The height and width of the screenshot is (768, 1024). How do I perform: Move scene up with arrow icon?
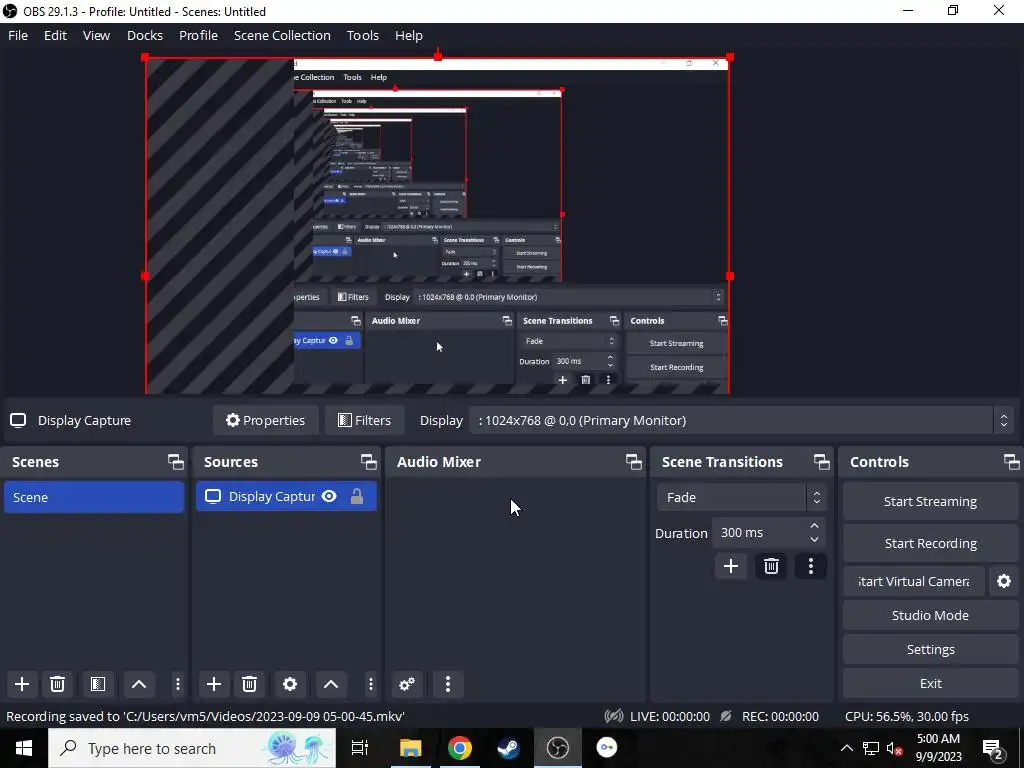pos(138,684)
